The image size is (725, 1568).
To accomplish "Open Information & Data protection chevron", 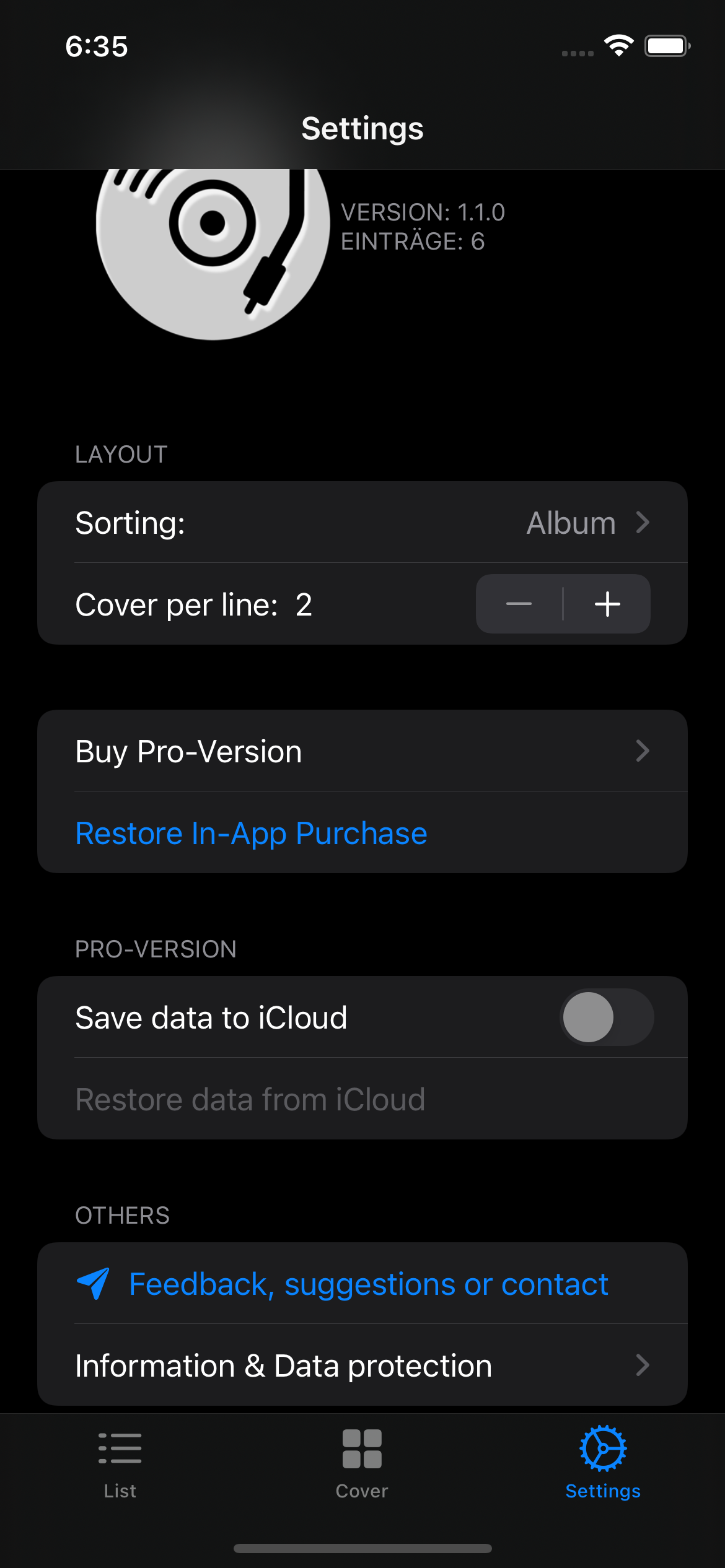I will pos(643,1365).
